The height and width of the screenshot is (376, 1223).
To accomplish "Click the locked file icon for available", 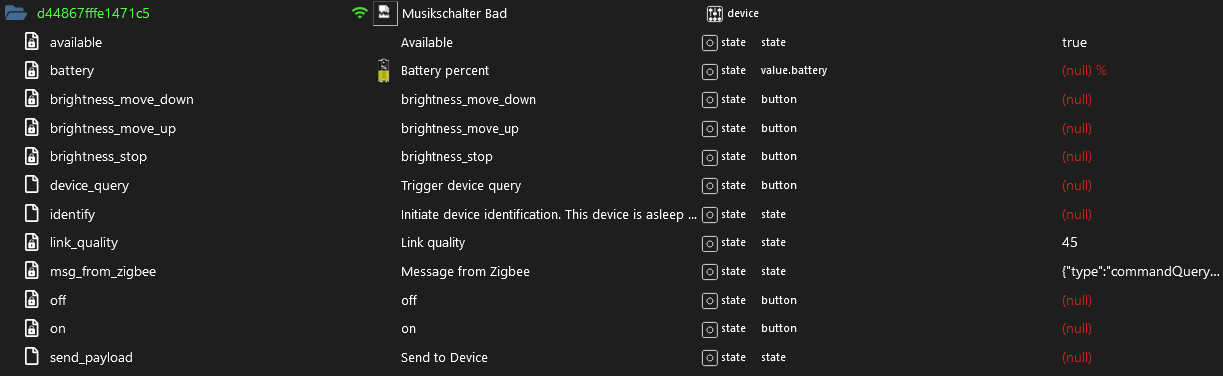I will click(31, 43).
